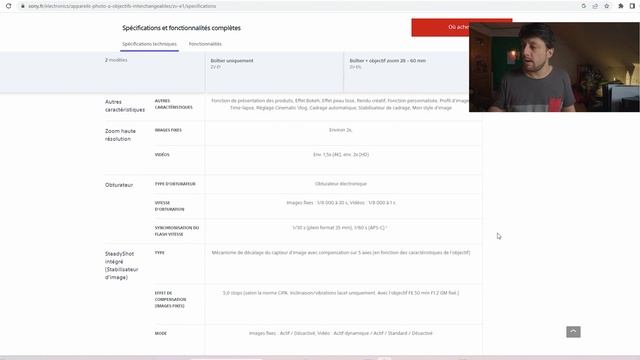Screen dimensions: 640x360
Task: Reload the page with the refresh icon
Action: tap(8, 6)
